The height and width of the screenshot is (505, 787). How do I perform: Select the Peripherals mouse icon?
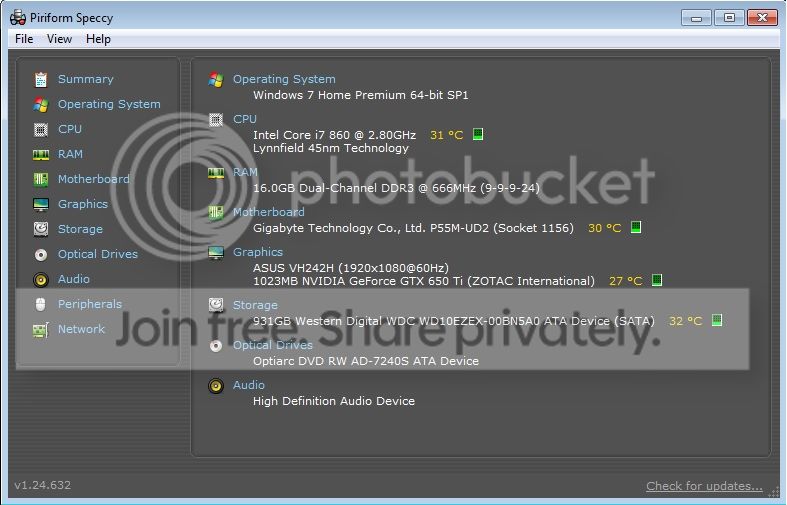[41, 304]
